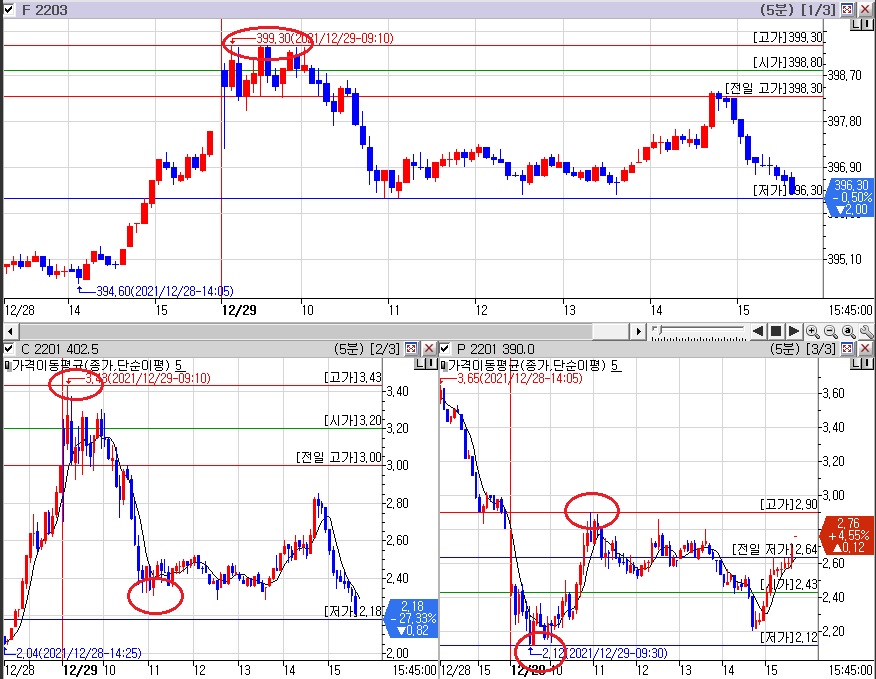Maximize the F 2203 chart pane
Screen dimensions: 876x679
[x=847, y=10]
